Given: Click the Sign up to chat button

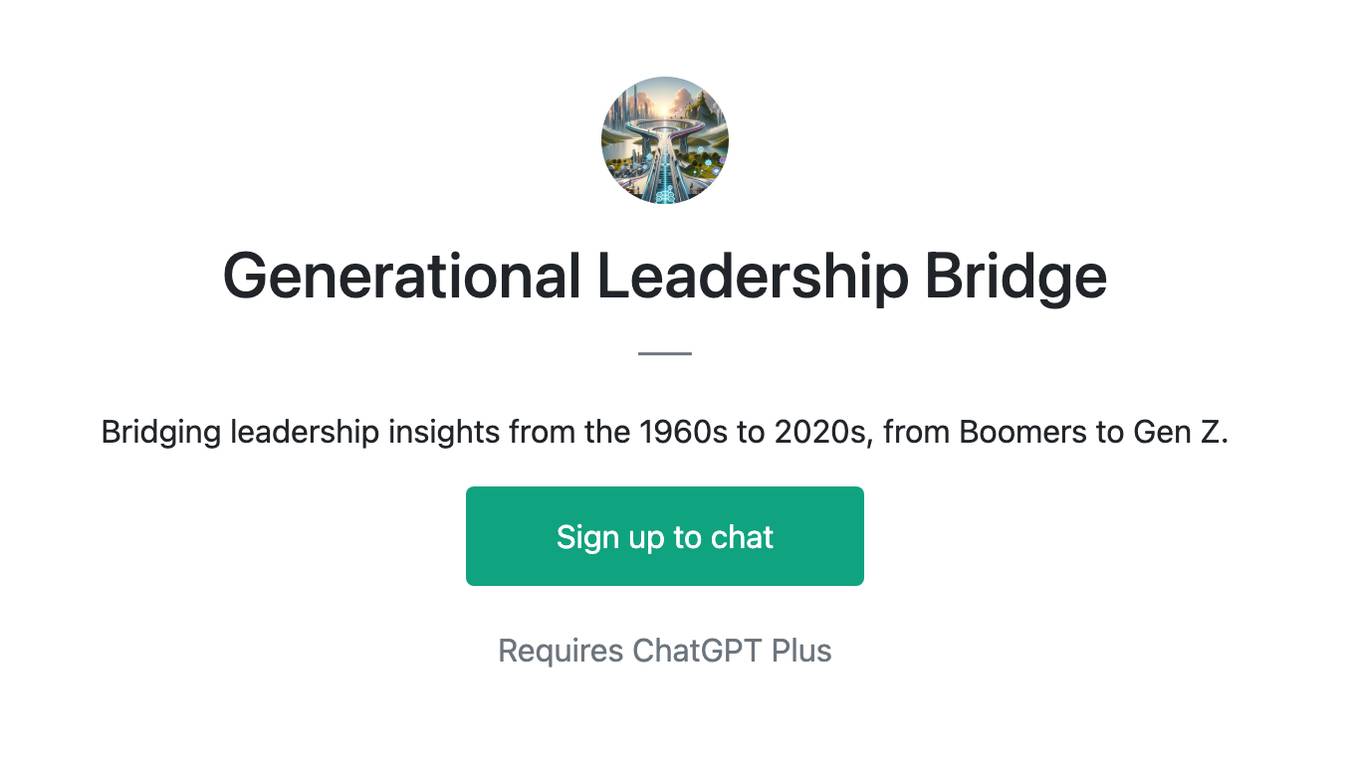Looking at the screenshot, I should coord(665,536).
